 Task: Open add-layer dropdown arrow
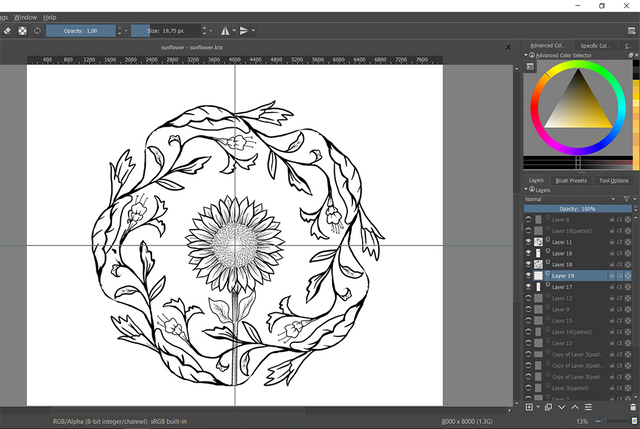pyautogui.click(x=537, y=407)
